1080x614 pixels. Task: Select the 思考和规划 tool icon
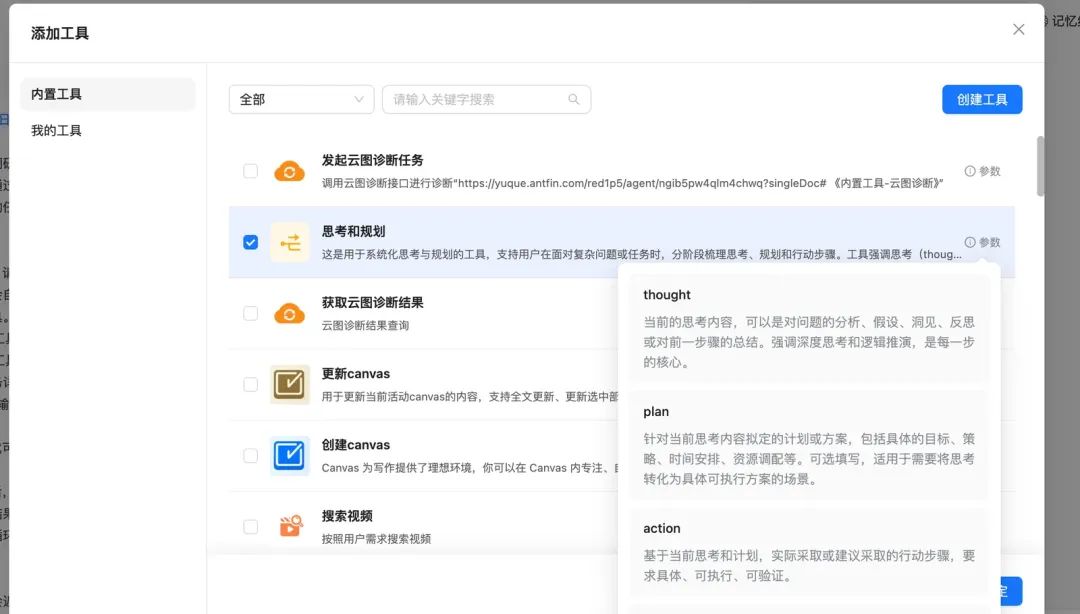pyautogui.click(x=290, y=241)
